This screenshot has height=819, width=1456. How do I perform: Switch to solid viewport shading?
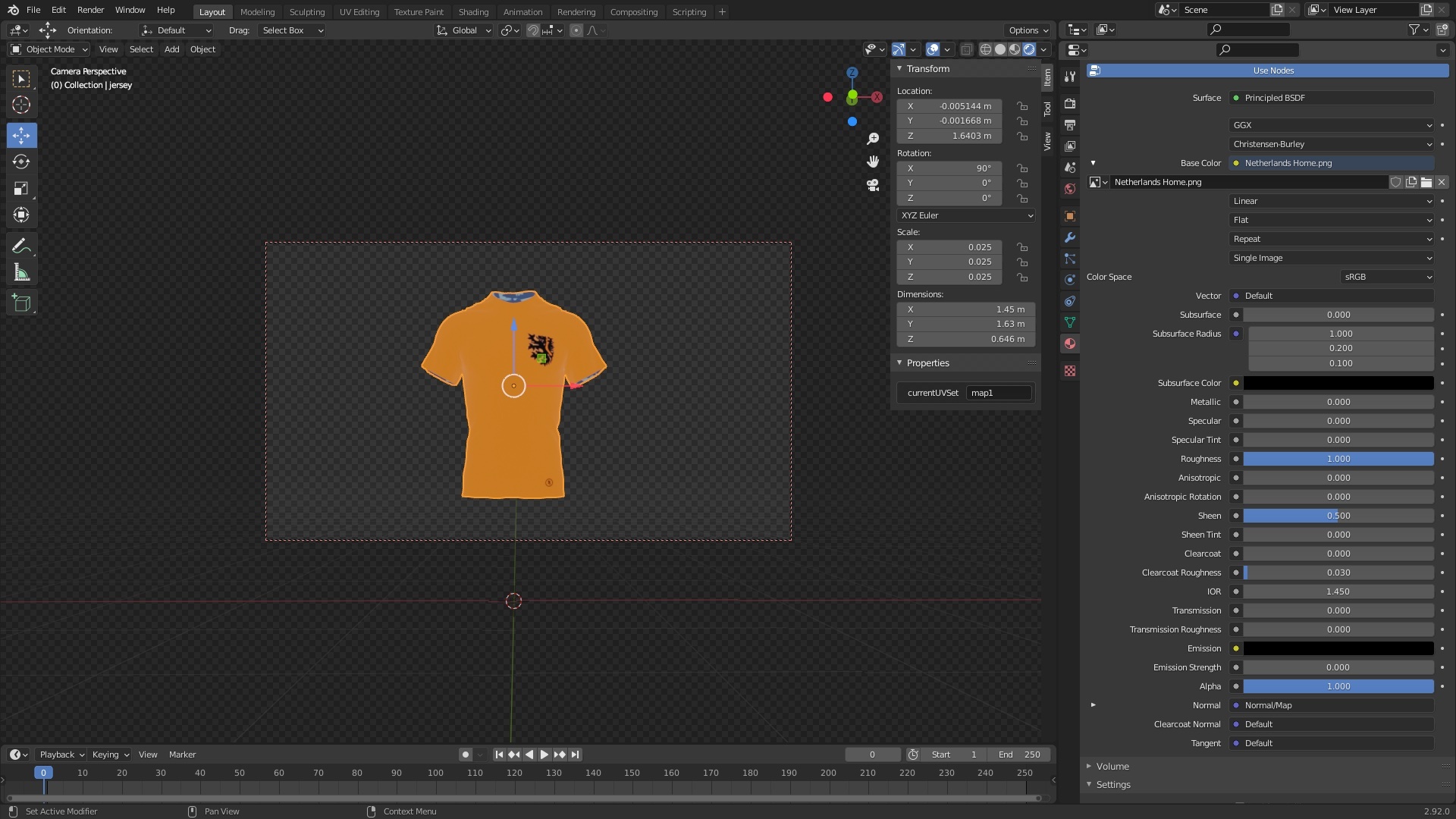[x=1000, y=49]
